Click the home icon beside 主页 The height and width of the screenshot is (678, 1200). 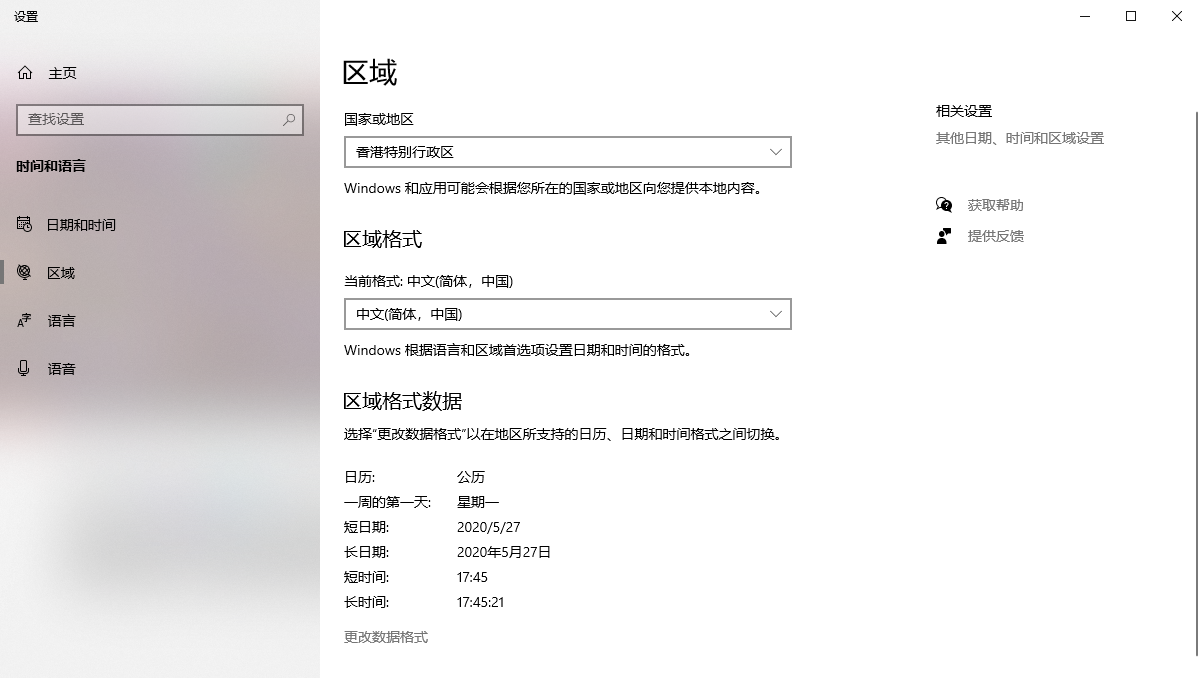[x=25, y=73]
